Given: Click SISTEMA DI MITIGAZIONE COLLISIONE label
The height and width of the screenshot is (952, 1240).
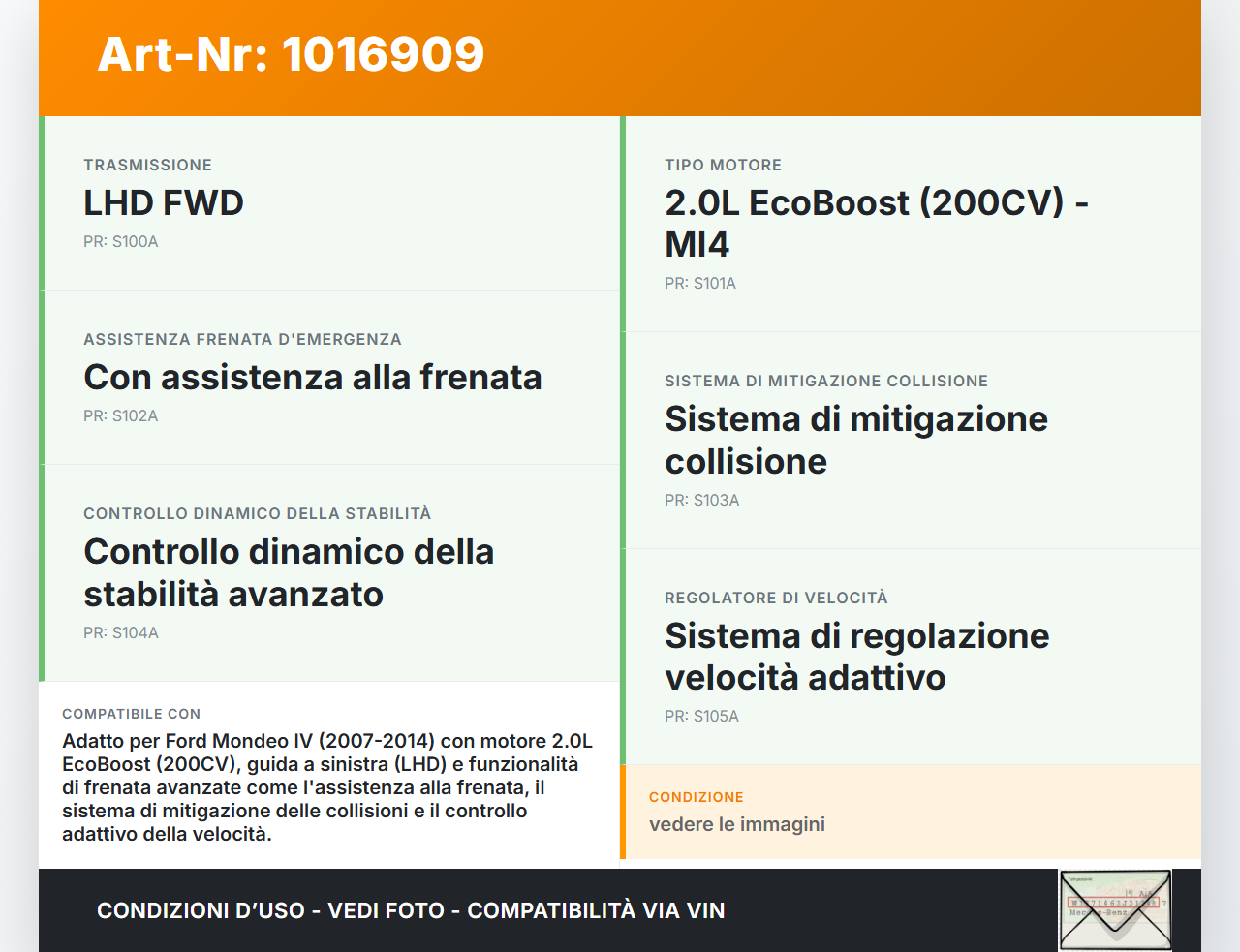Looking at the screenshot, I should coord(826,382).
